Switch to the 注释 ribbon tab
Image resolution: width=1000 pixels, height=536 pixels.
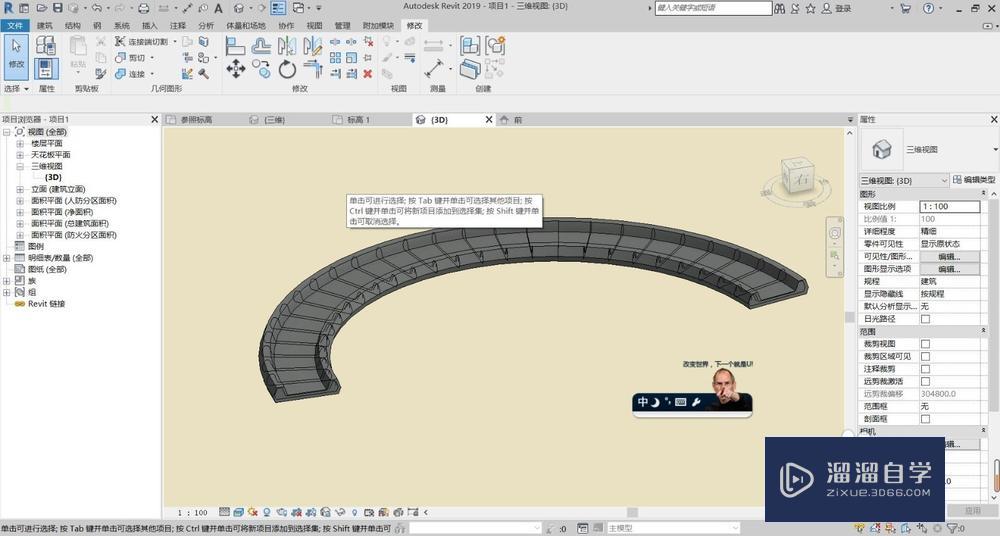(178, 26)
